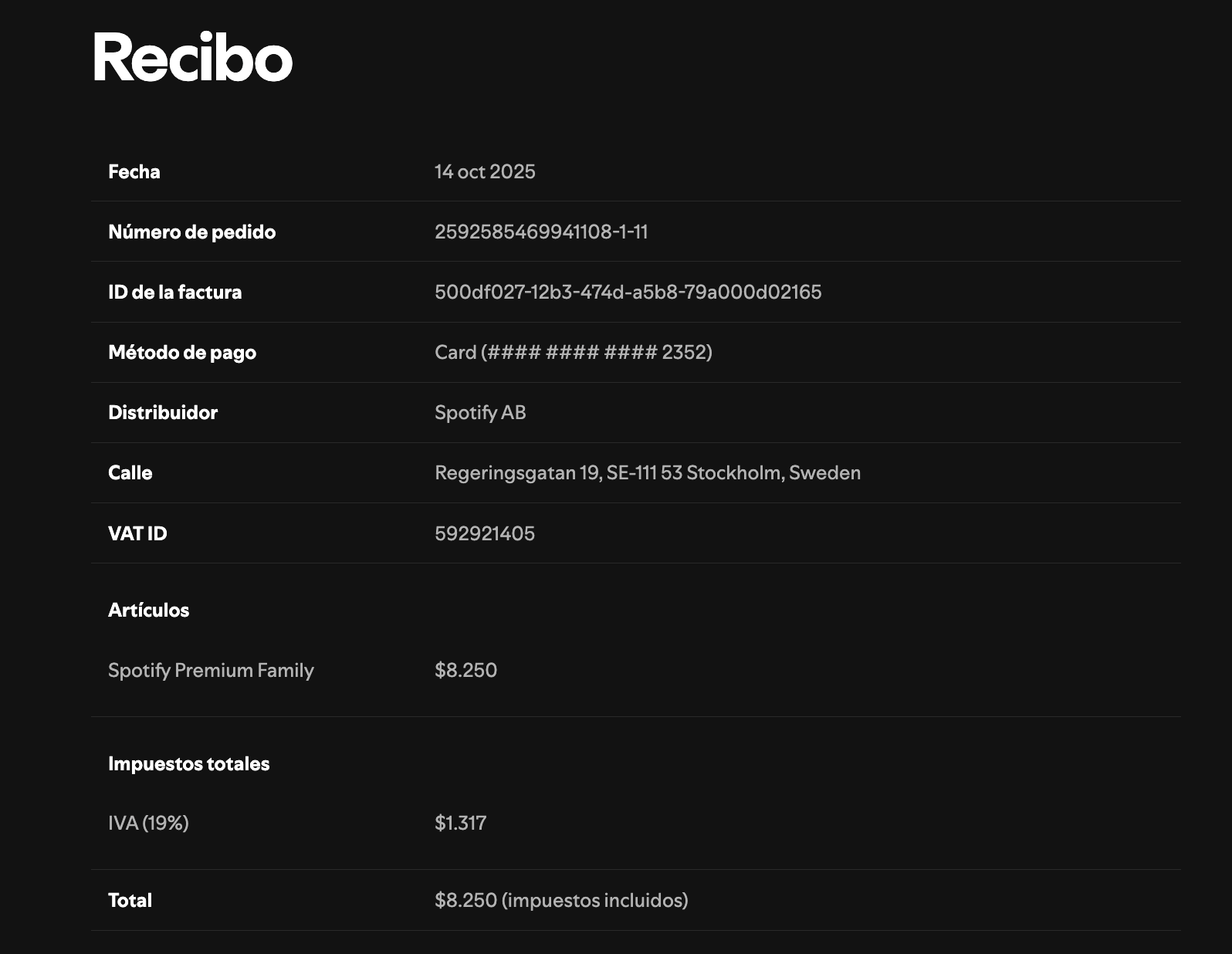The width and height of the screenshot is (1232, 954).
Task: Click the $1.317 tax amount
Action: point(460,823)
